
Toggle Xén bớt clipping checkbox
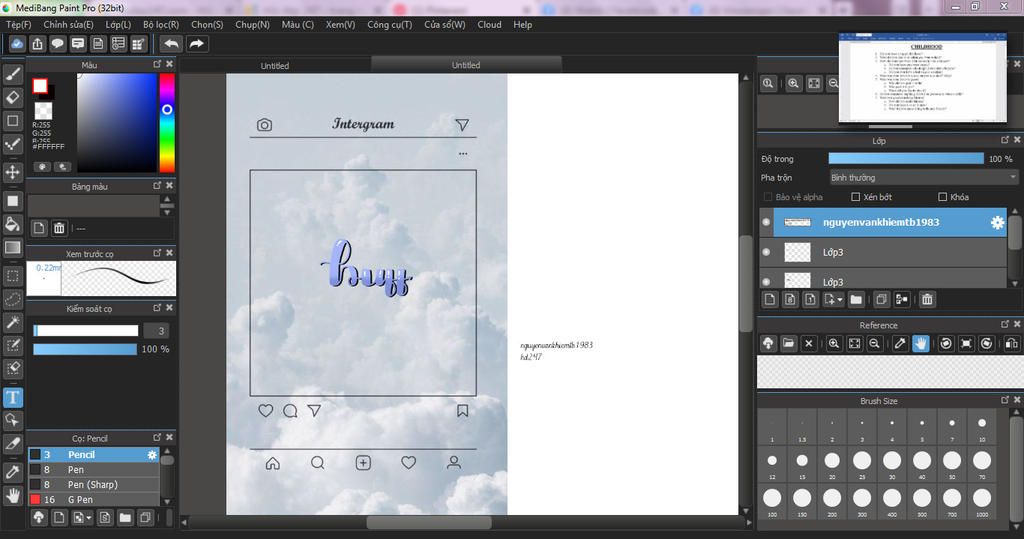(x=856, y=197)
